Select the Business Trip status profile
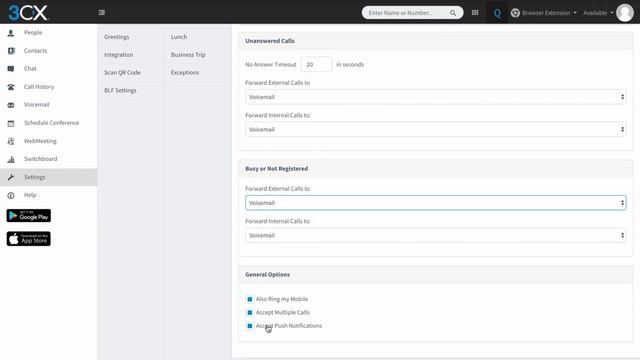 click(x=188, y=55)
